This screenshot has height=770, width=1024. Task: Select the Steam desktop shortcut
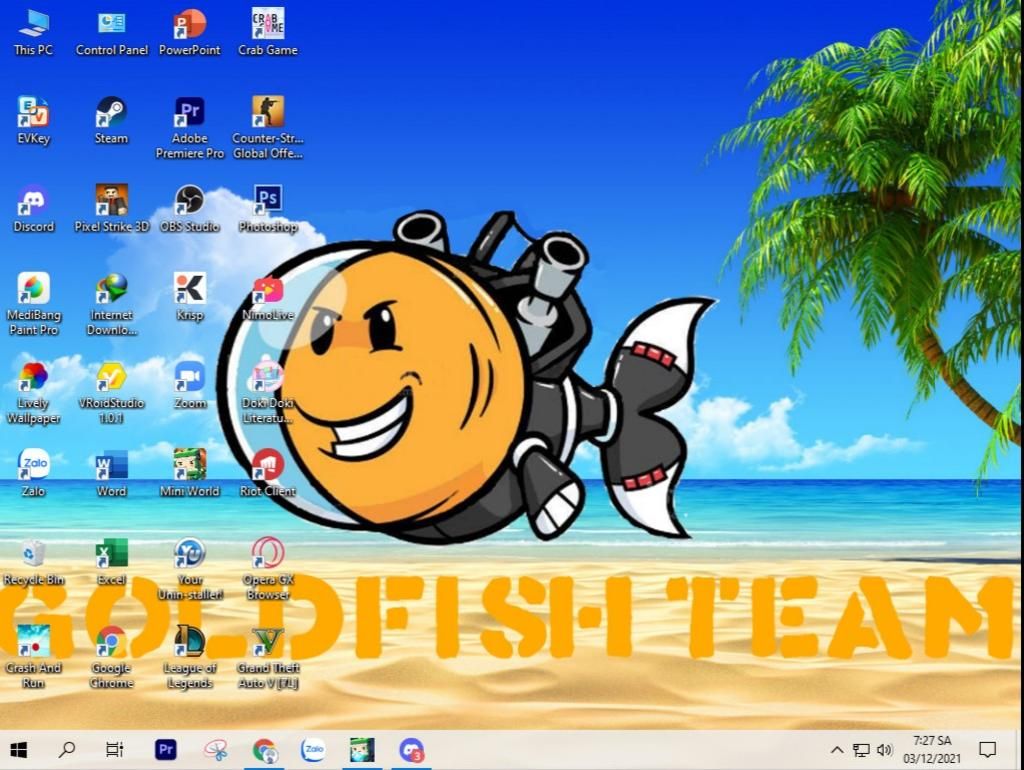tap(112, 120)
